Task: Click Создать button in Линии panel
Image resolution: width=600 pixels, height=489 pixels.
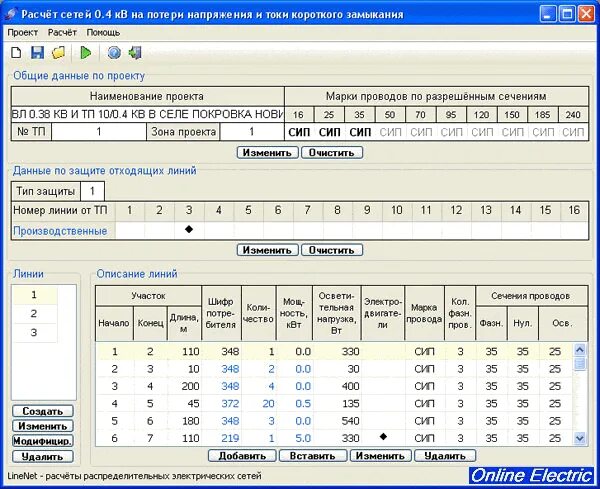Action: pyautogui.click(x=42, y=411)
